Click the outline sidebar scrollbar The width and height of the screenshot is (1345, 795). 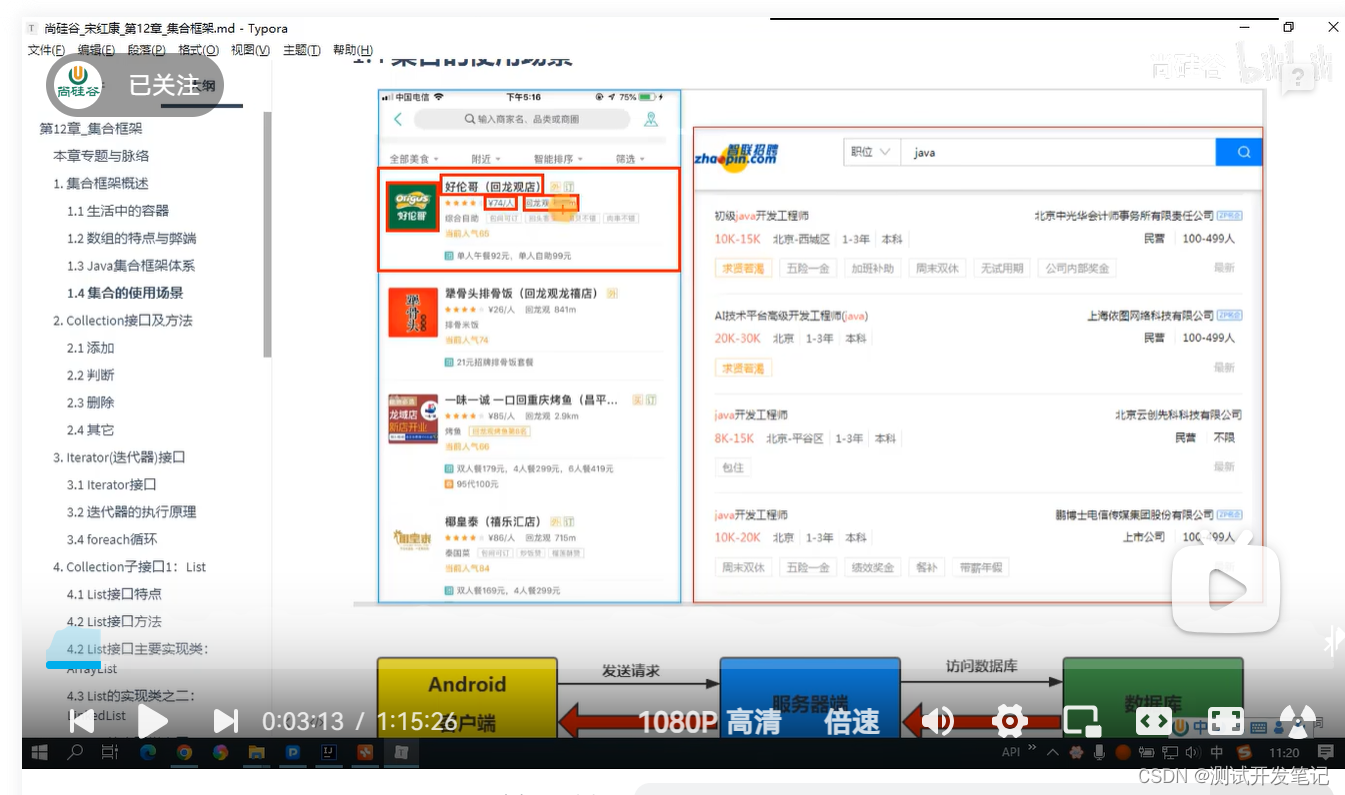[267, 234]
